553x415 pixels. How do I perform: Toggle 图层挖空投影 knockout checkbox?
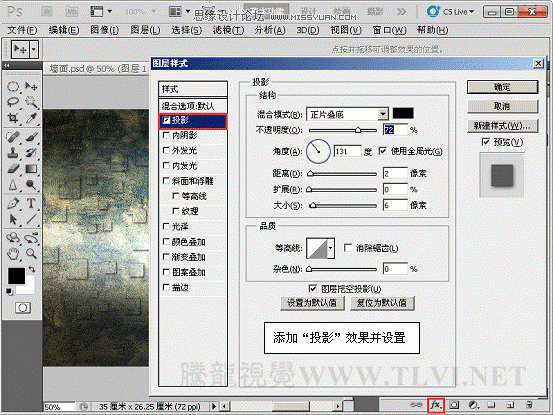pos(312,289)
